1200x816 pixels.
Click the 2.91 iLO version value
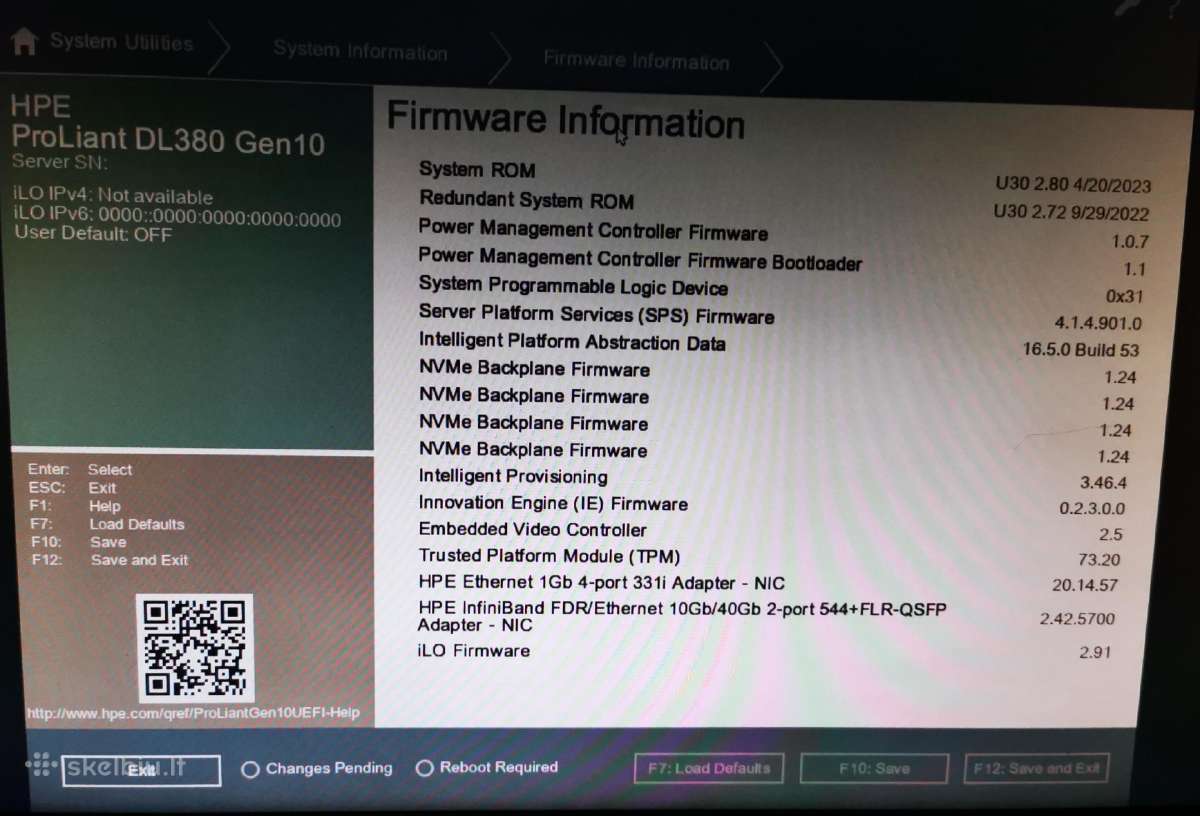click(x=1095, y=653)
